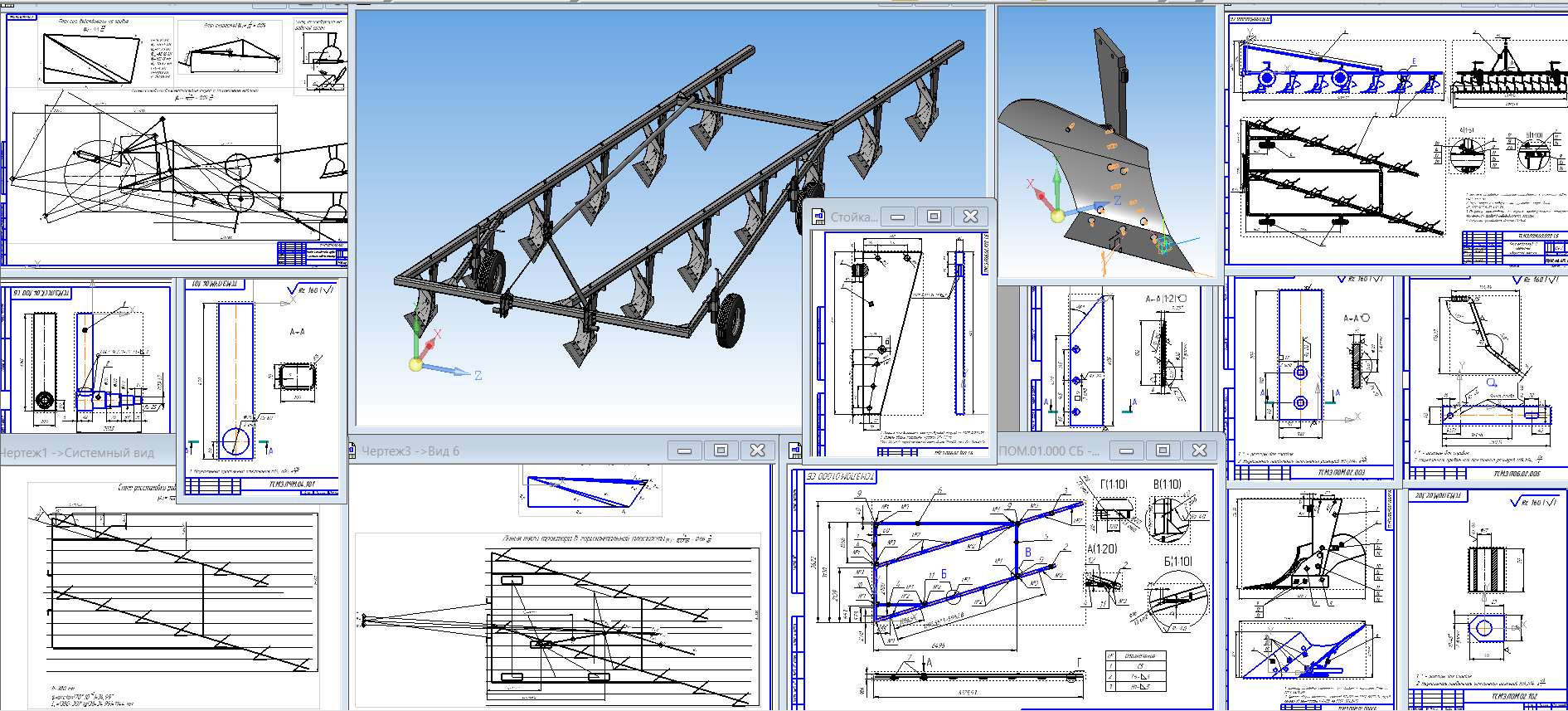Close the ПОМ.01.000 СБ window

coord(1199,450)
